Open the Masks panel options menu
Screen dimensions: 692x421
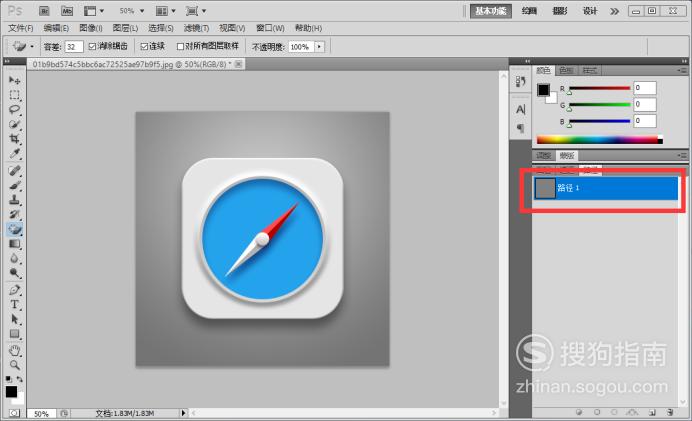682,155
